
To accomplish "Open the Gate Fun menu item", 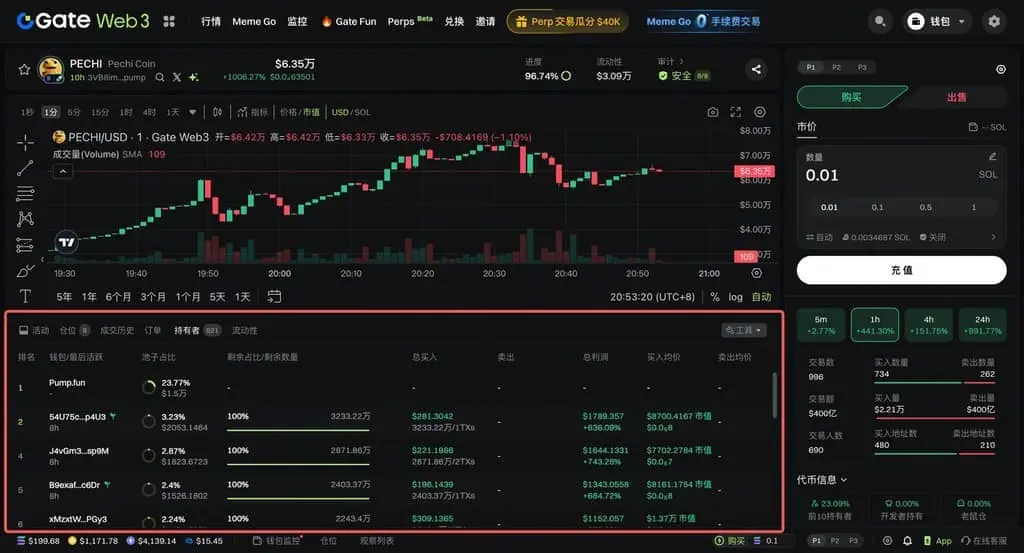I will point(349,22).
